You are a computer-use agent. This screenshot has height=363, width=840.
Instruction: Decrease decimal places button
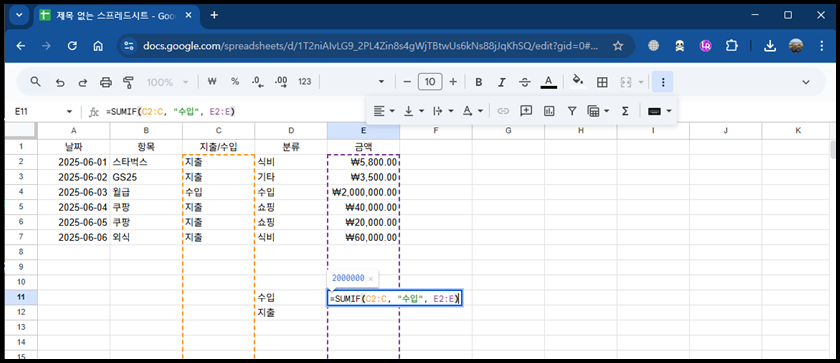coord(258,82)
